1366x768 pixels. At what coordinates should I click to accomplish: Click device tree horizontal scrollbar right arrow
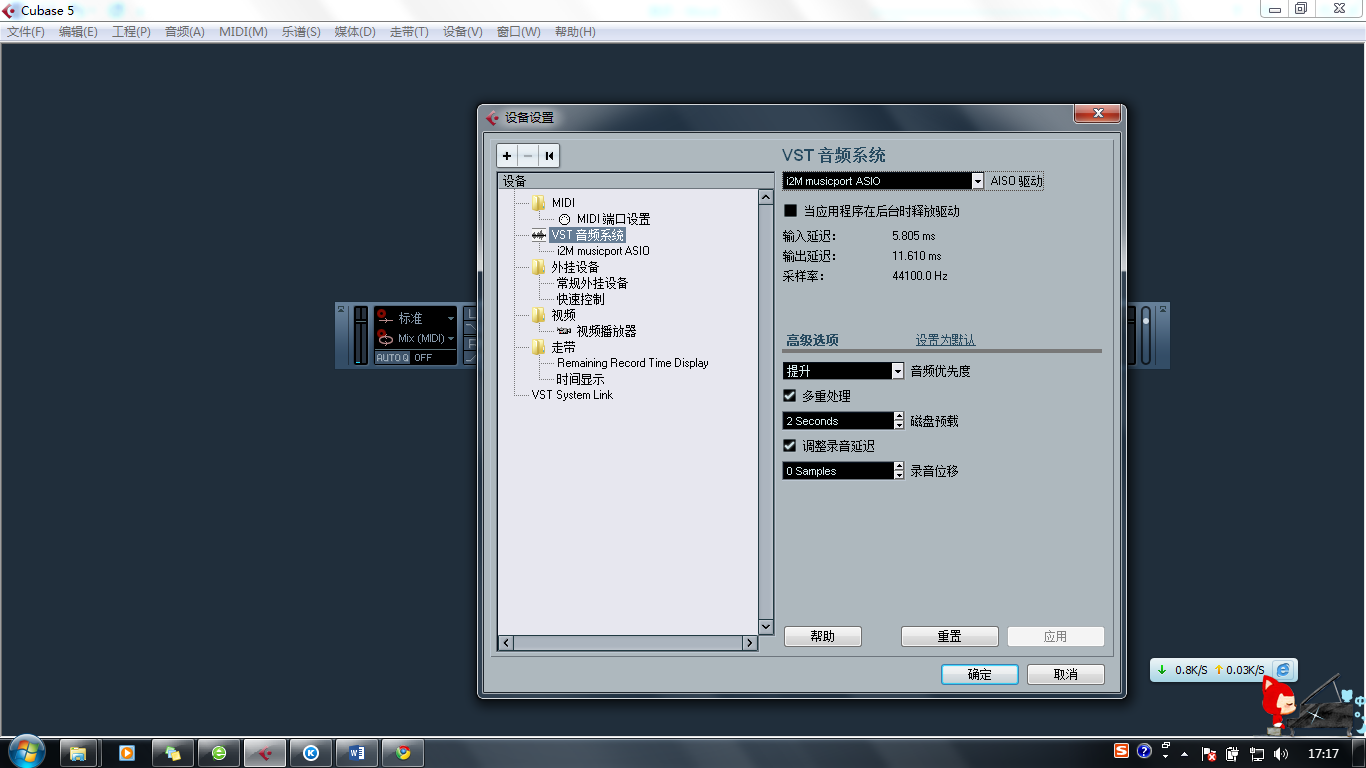point(750,643)
